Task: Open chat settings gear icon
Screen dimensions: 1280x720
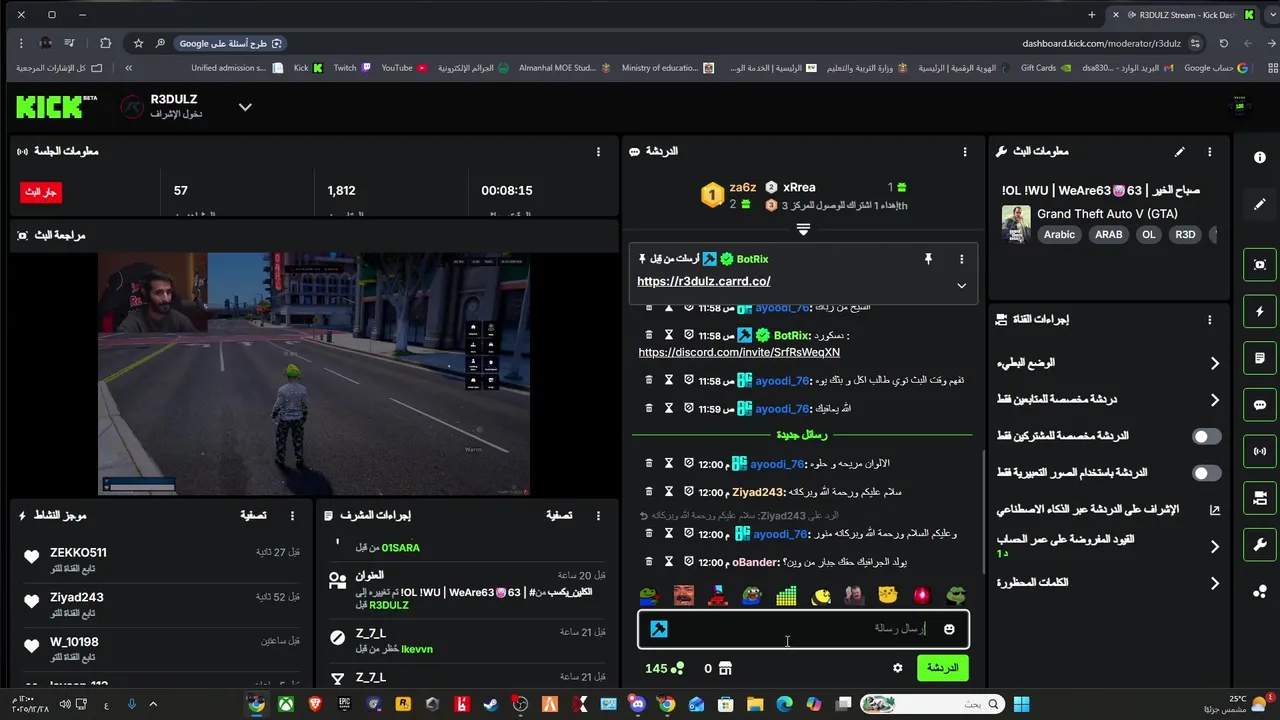Action: 898,668
